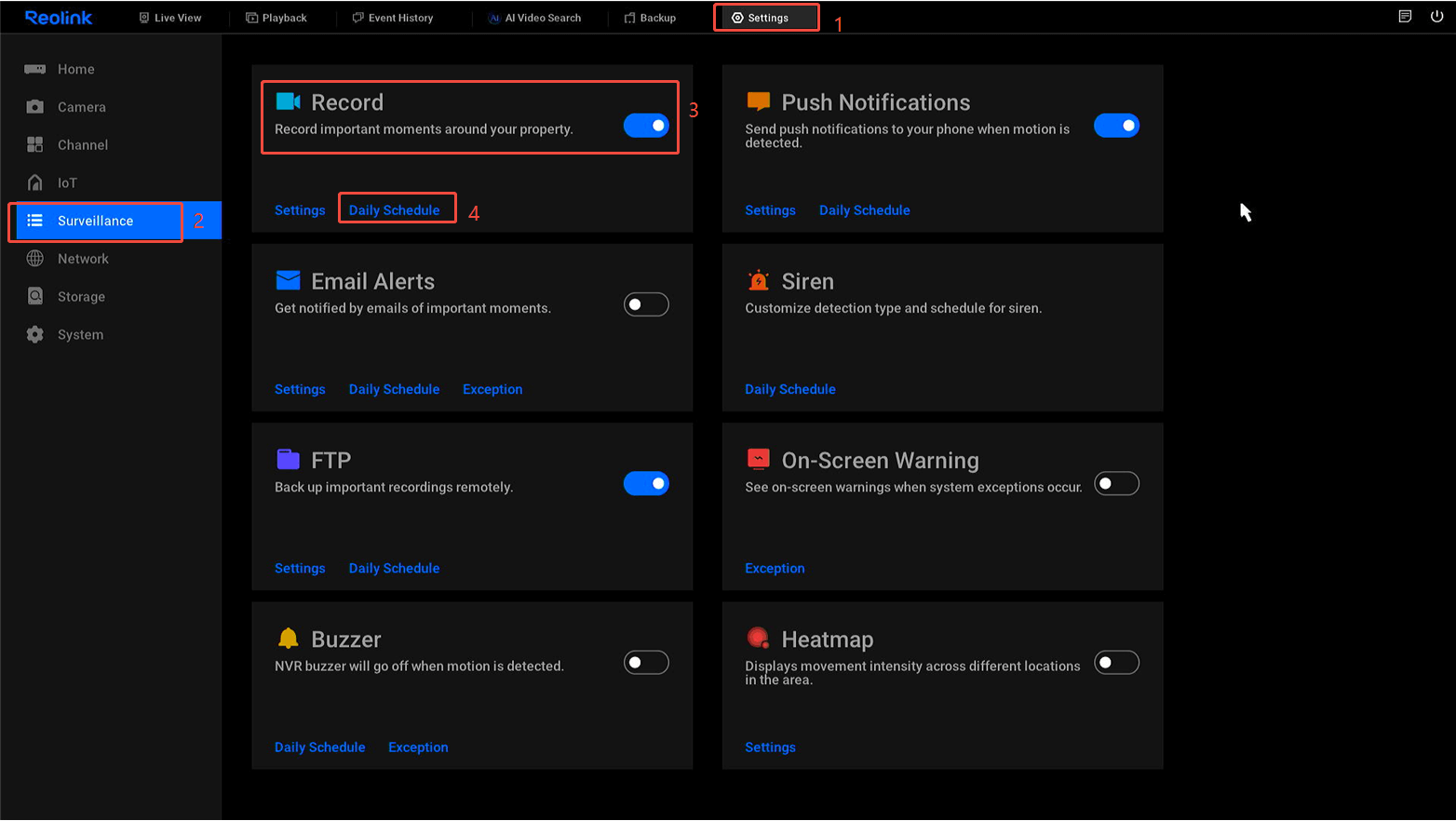Disable the Record toggle
1456x821 pixels.
coord(646,126)
